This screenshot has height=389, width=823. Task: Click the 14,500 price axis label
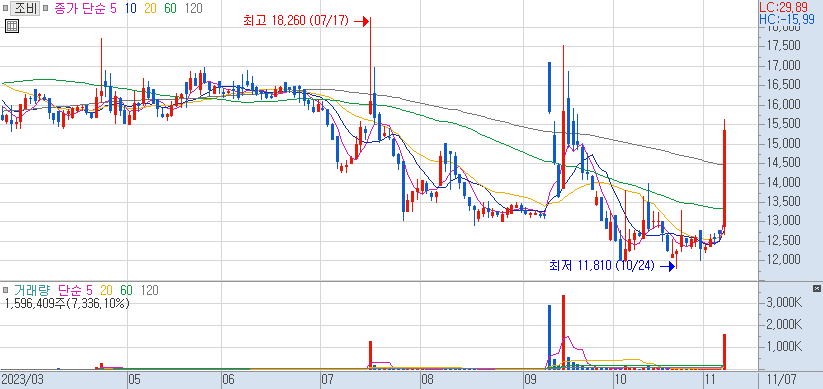785,162
